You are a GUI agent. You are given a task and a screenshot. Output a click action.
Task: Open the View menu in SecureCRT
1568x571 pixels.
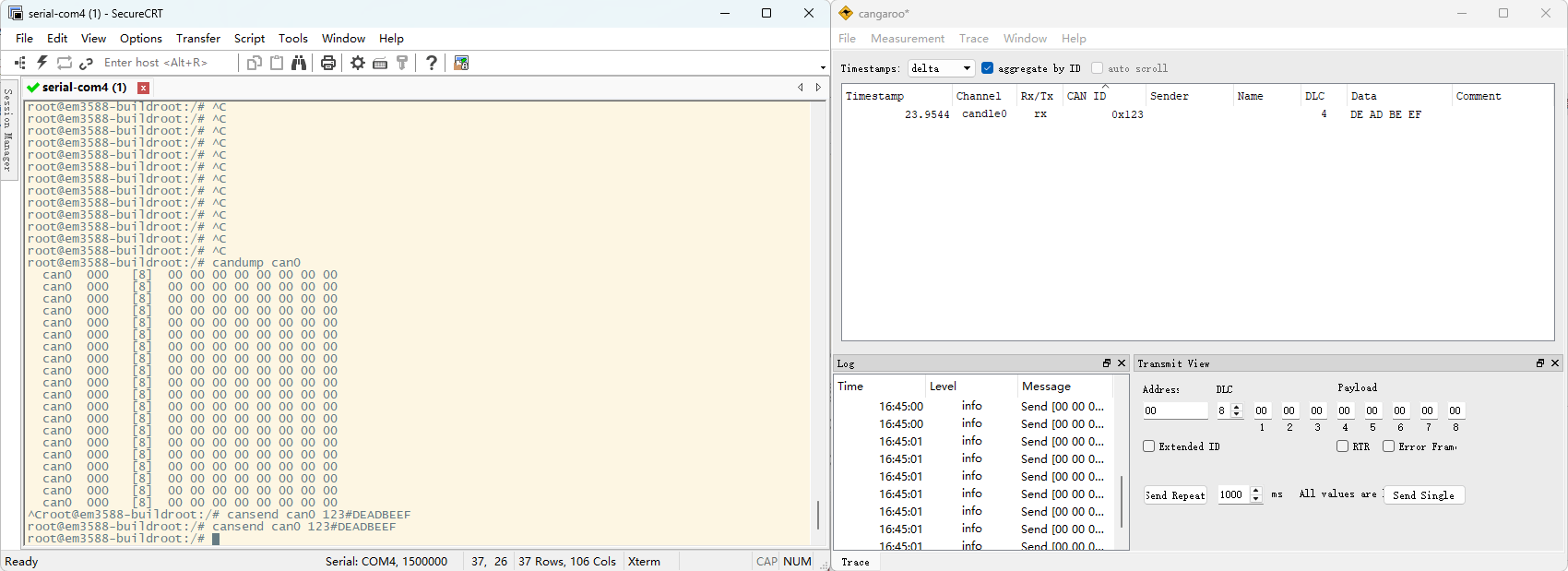(x=93, y=39)
